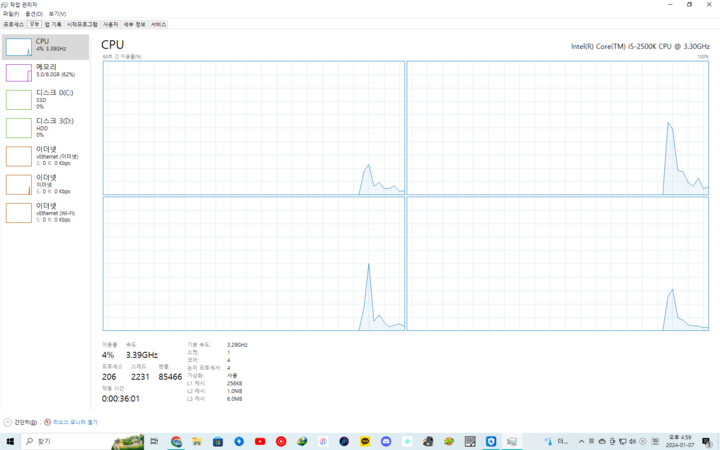The width and height of the screenshot is (720, 450).
Task: Go to the 사용자 tab
Action: pos(110,24)
